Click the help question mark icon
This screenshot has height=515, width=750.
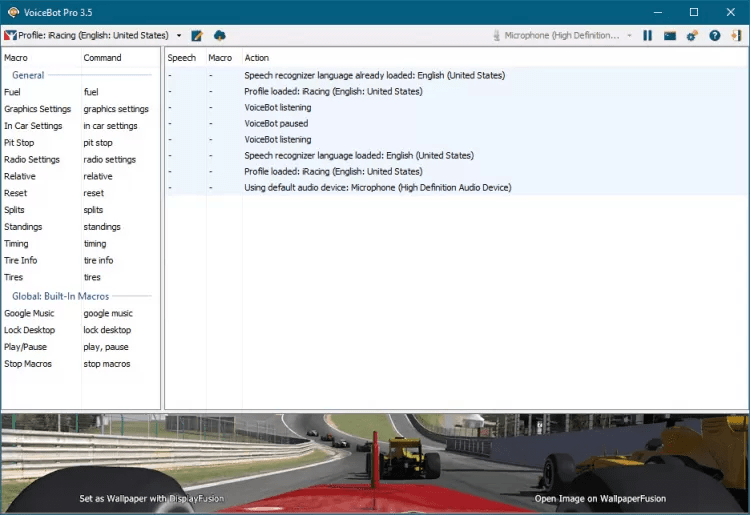[714, 35]
